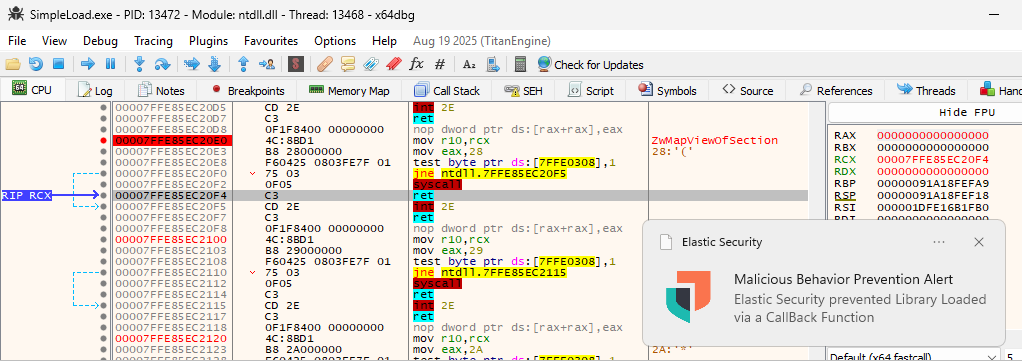Select the RSP register value 00000091A18FEF18
The height and width of the screenshot is (361, 1022).
tap(933, 195)
